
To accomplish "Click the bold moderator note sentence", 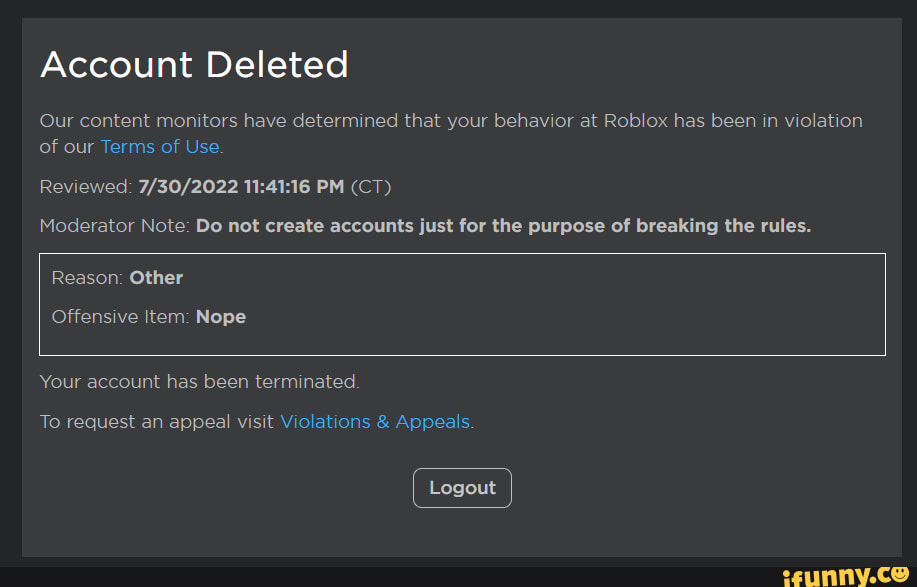I will point(503,226).
